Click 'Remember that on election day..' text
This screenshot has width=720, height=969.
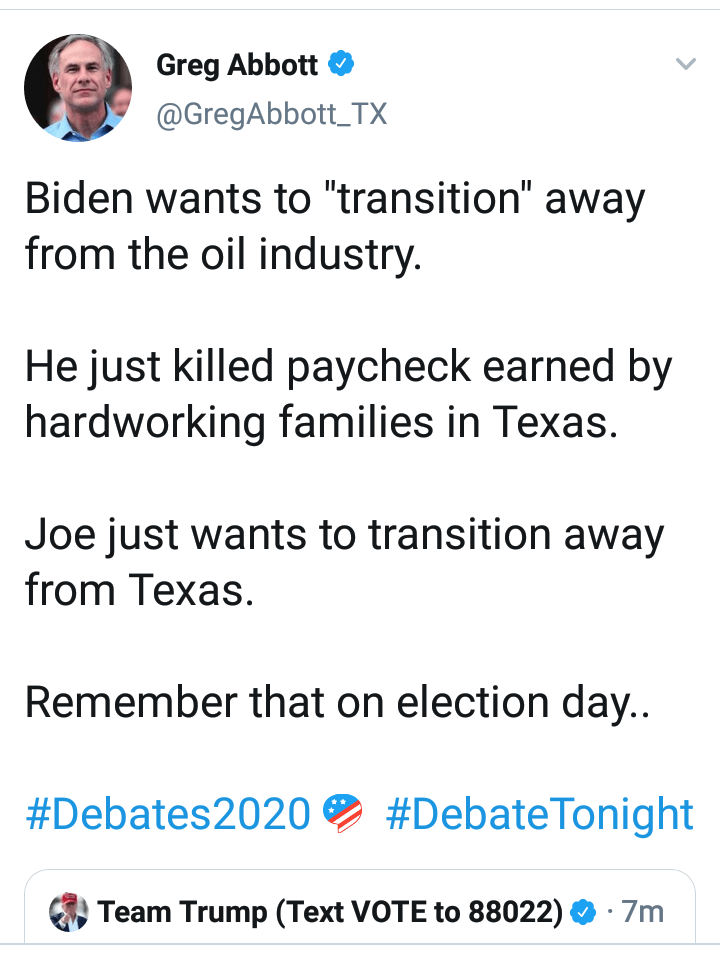(338, 701)
